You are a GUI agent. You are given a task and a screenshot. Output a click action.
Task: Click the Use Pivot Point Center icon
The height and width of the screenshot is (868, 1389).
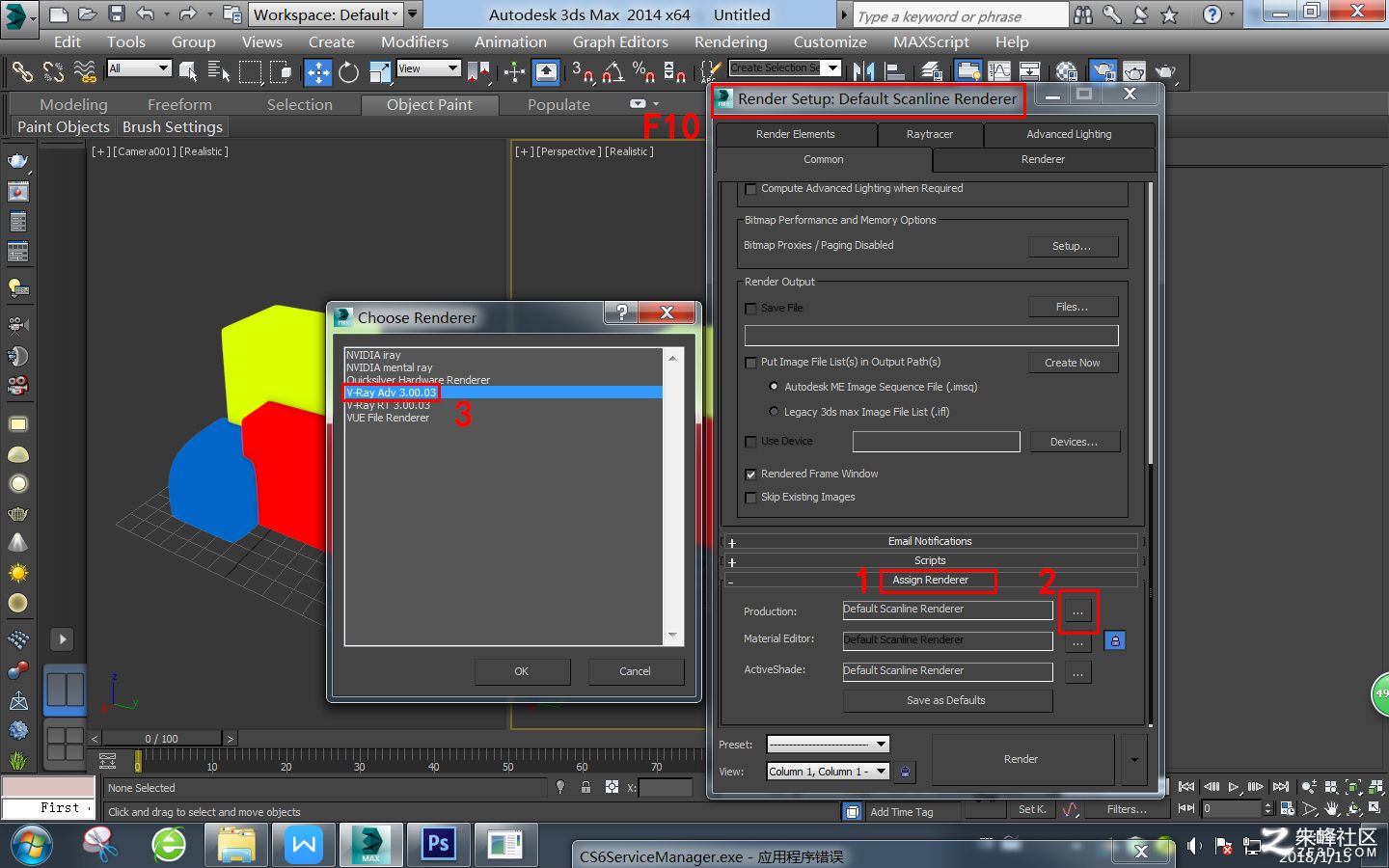[x=478, y=71]
